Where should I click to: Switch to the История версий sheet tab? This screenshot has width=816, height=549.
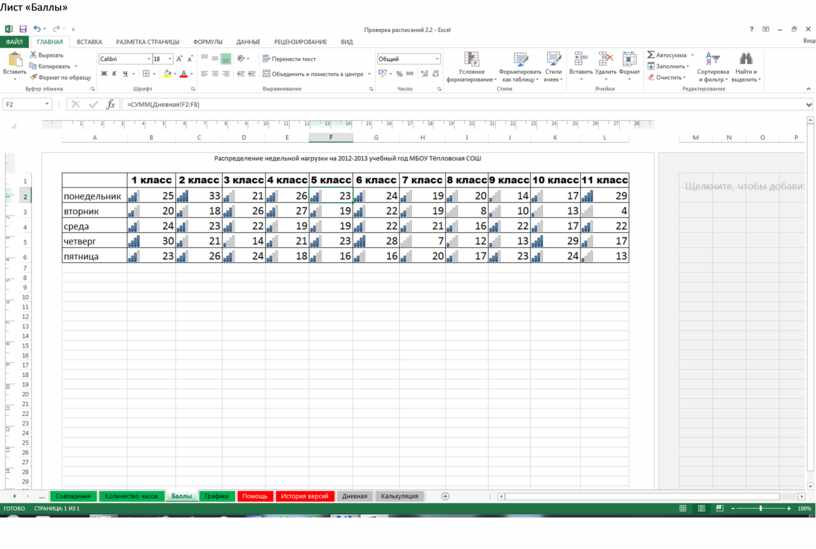coord(304,496)
